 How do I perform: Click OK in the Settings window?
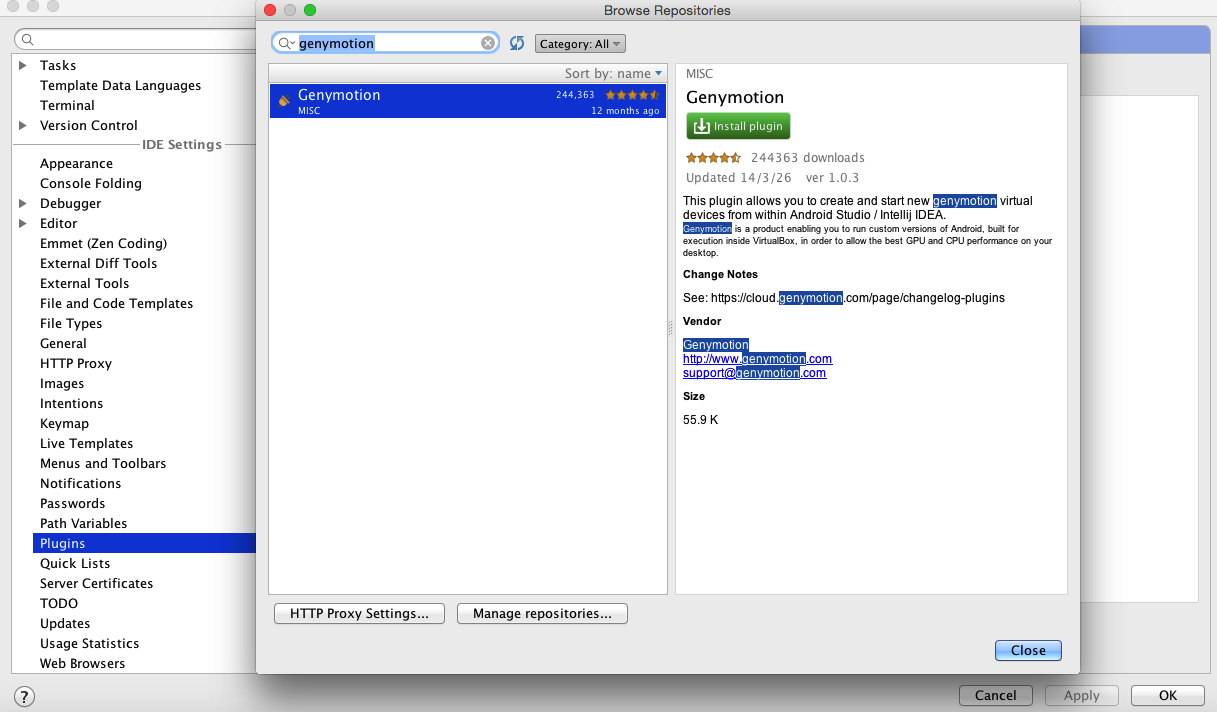pos(1167,695)
